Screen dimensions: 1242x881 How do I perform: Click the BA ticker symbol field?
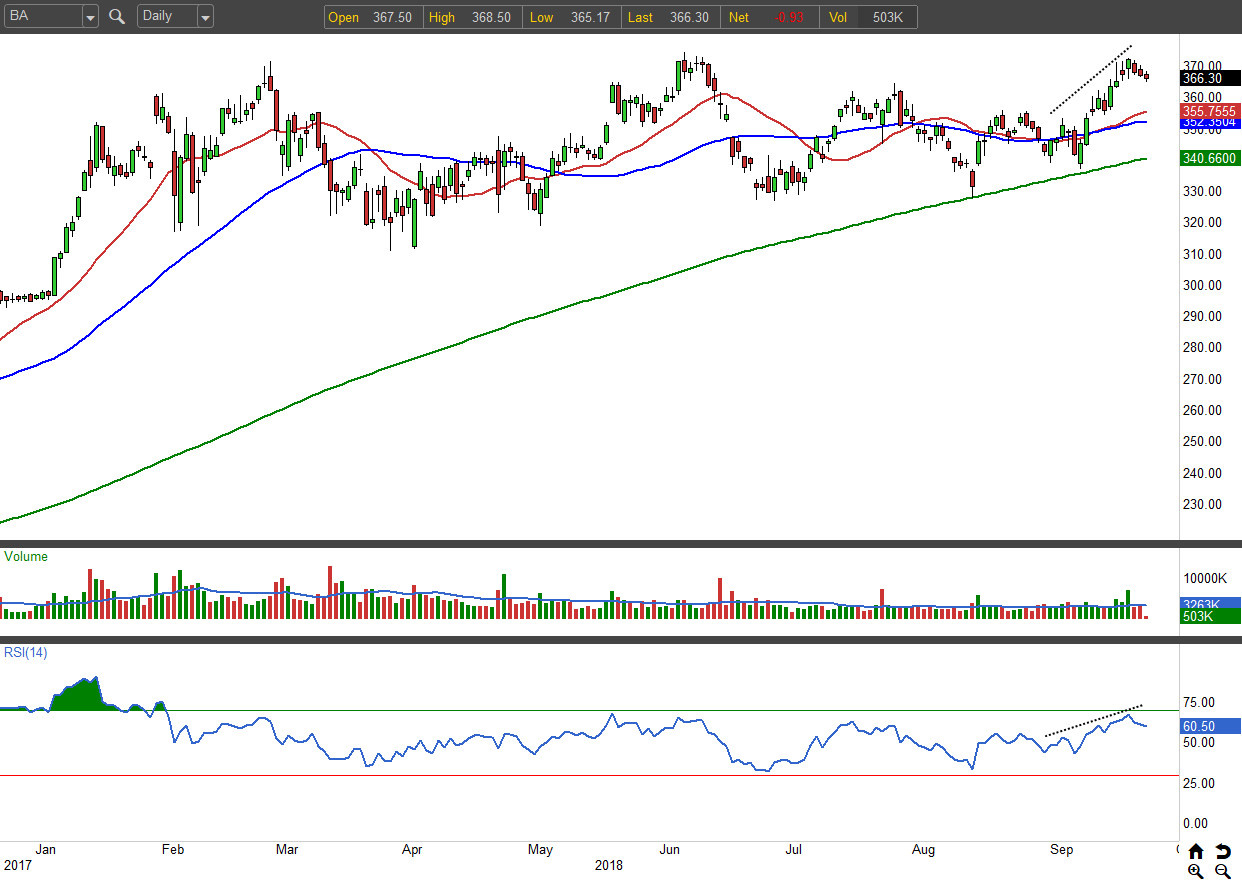point(43,17)
